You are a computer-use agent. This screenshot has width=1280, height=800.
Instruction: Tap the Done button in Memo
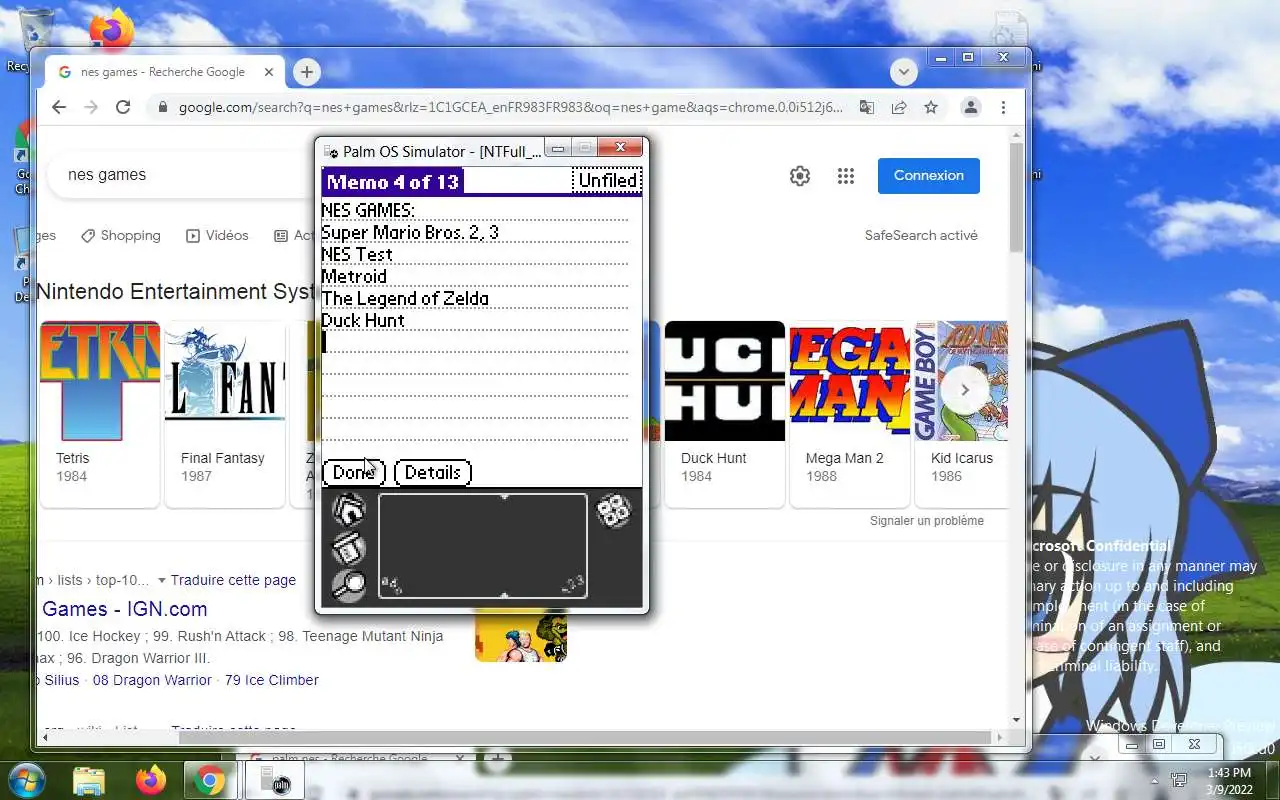(x=354, y=472)
